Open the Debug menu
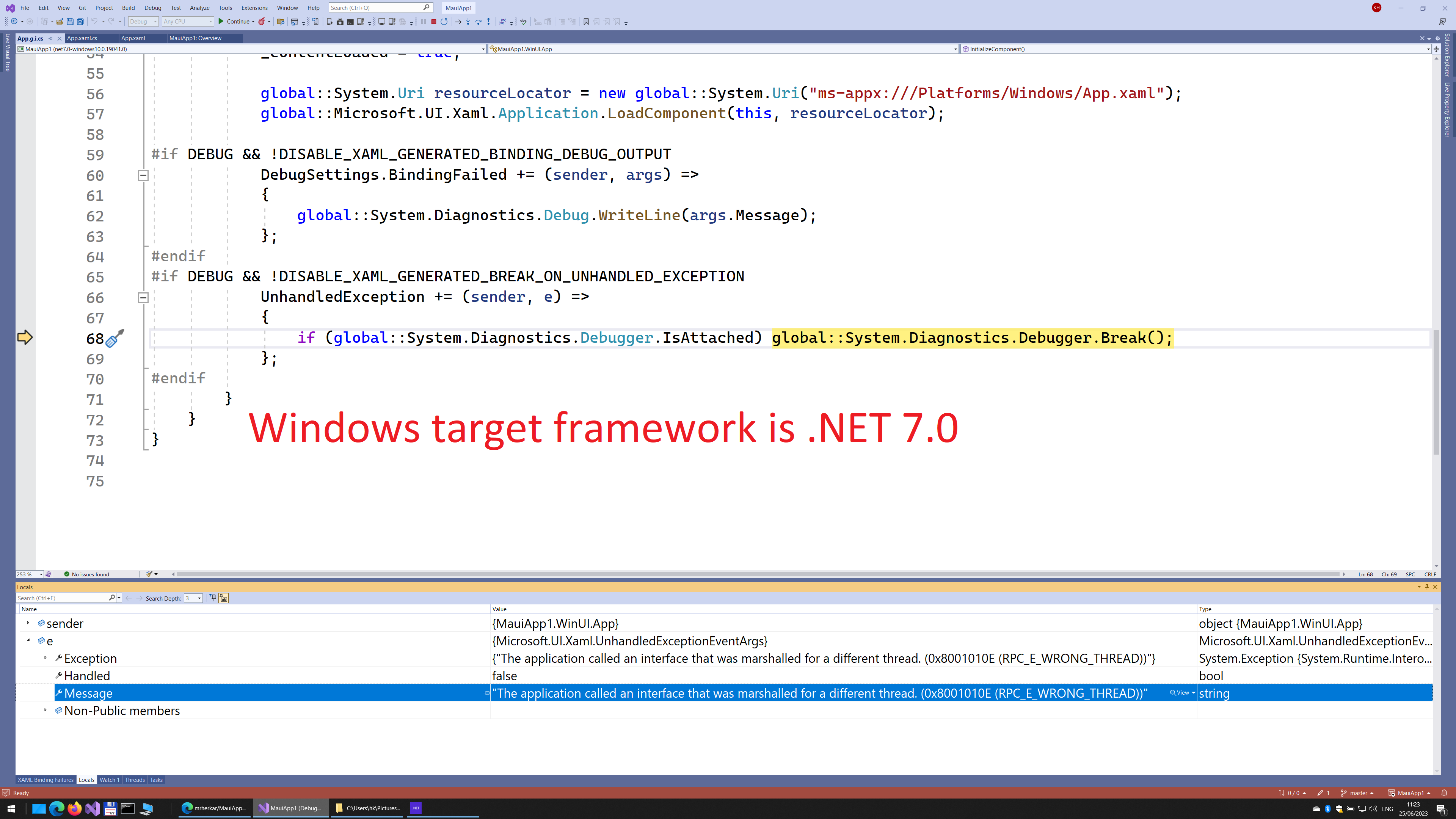Image resolution: width=1456 pixels, height=819 pixels. (152, 8)
